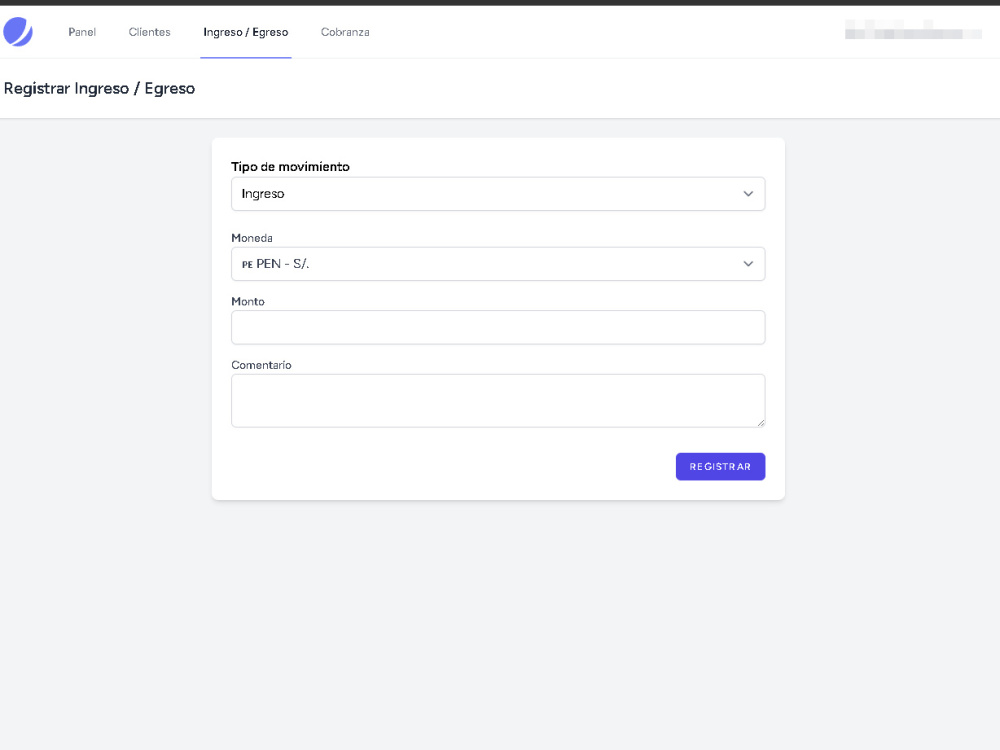Click the 'Monto' label
This screenshot has height=750, width=1000.
(247, 301)
